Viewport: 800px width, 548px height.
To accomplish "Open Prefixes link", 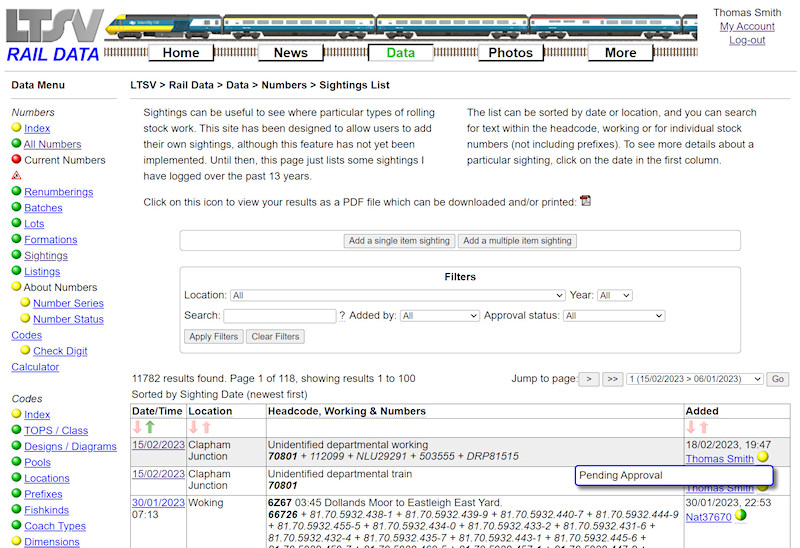I will (x=43, y=494).
